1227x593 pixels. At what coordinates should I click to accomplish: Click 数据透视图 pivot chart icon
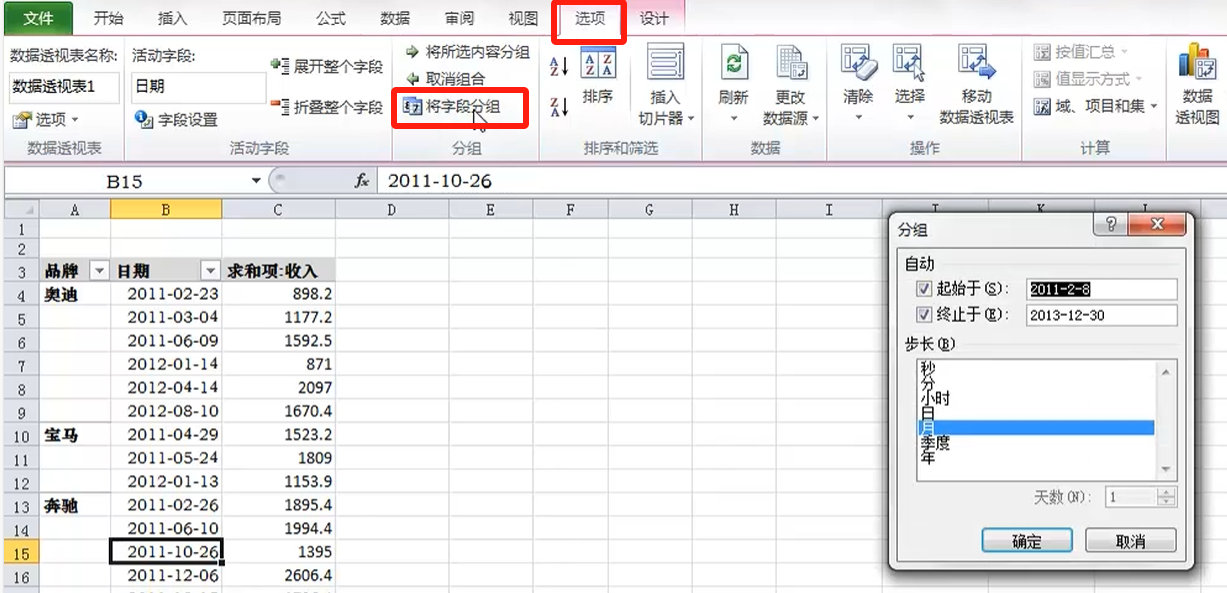[x=1197, y=62]
